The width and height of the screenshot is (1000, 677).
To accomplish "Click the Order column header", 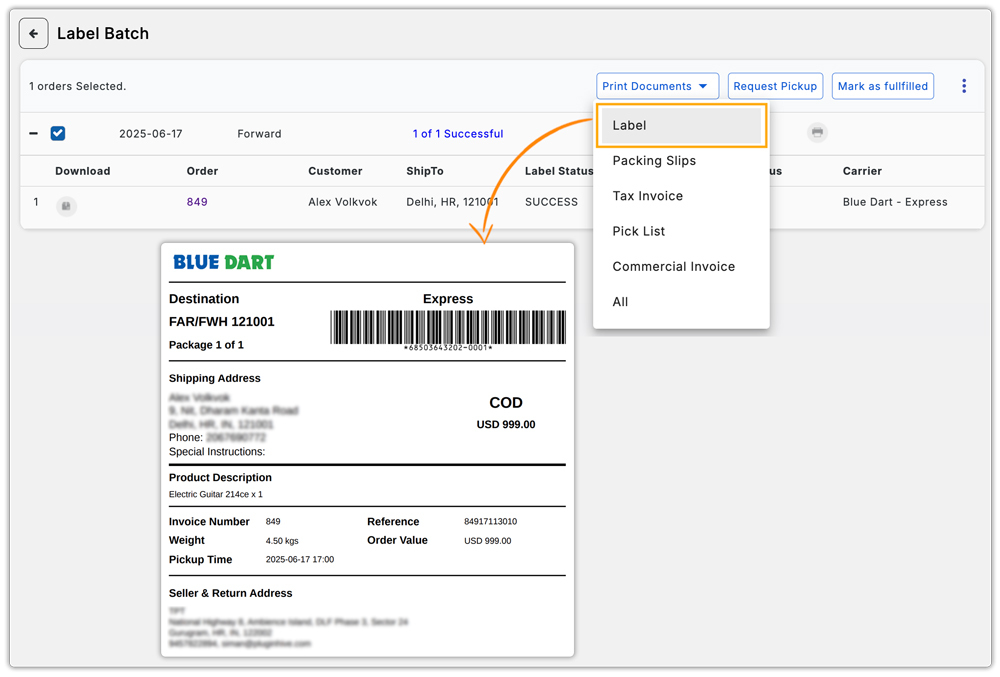I will pos(202,171).
